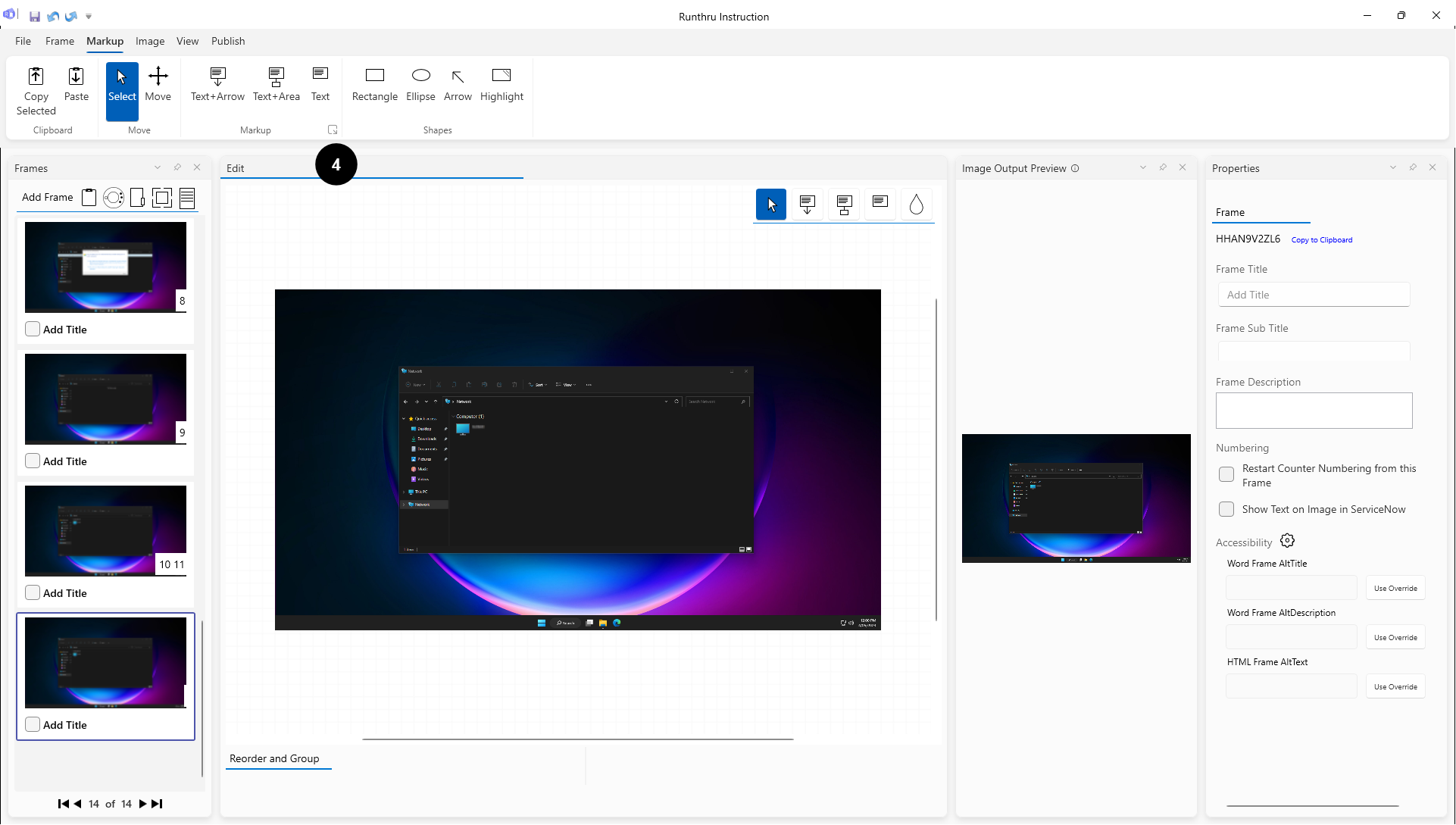
Task: Open the Publish ribbon tab
Action: tap(228, 41)
